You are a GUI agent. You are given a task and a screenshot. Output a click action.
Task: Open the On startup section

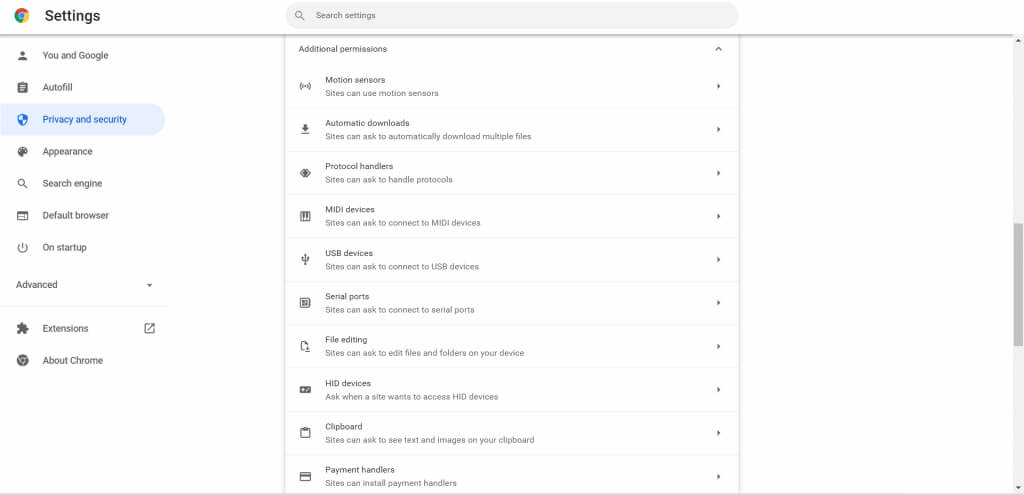click(64, 248)
